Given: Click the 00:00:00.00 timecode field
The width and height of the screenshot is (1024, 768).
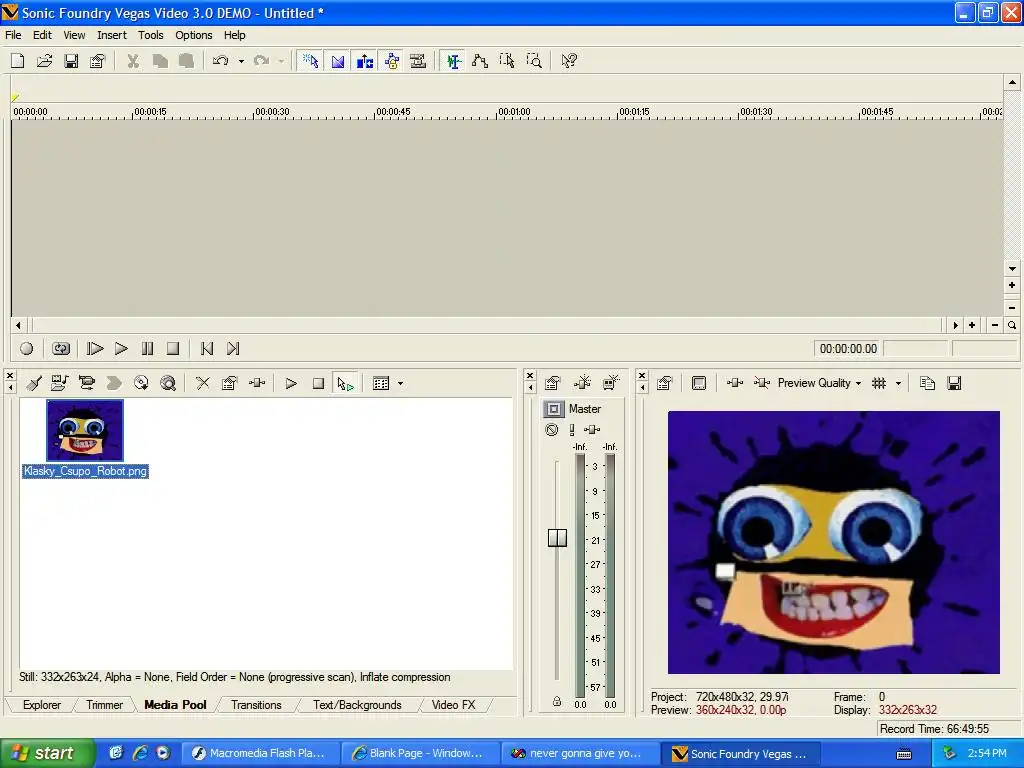Looking at the screenshot, I should (x=848, y=349).
